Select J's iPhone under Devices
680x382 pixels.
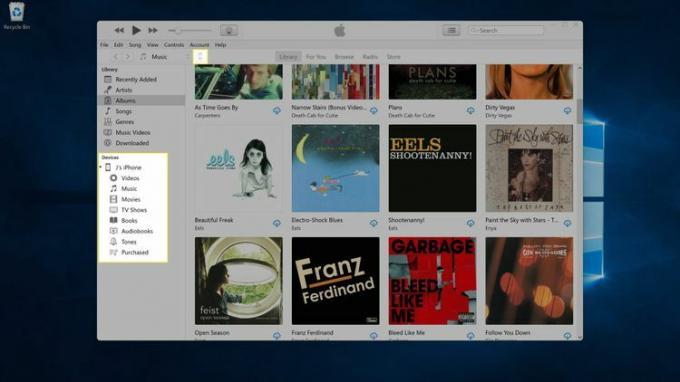[128, 167]
